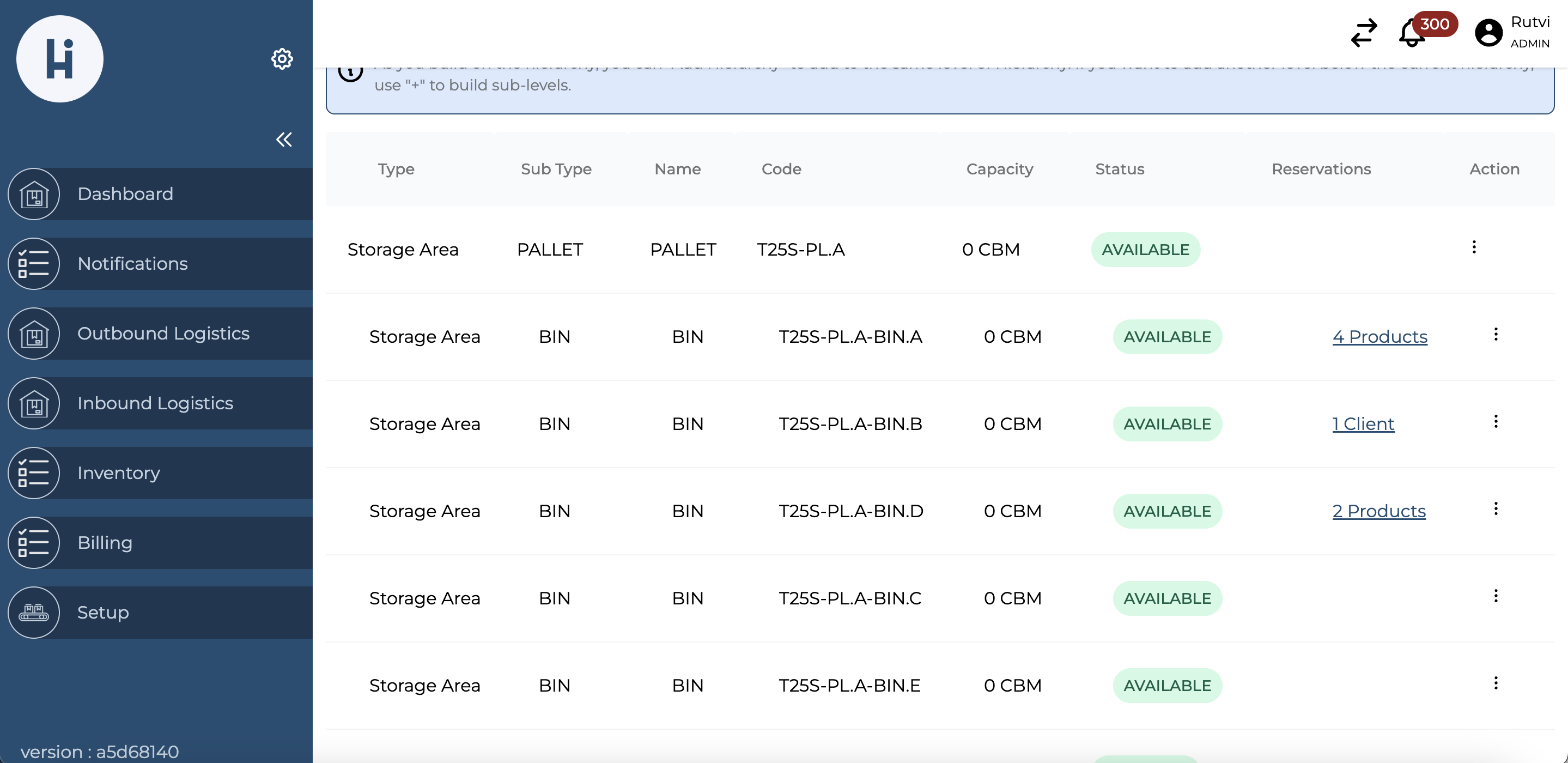
Task: Click the AVAILABLE badge on the PALLET row
Action: pos(1146,249)
